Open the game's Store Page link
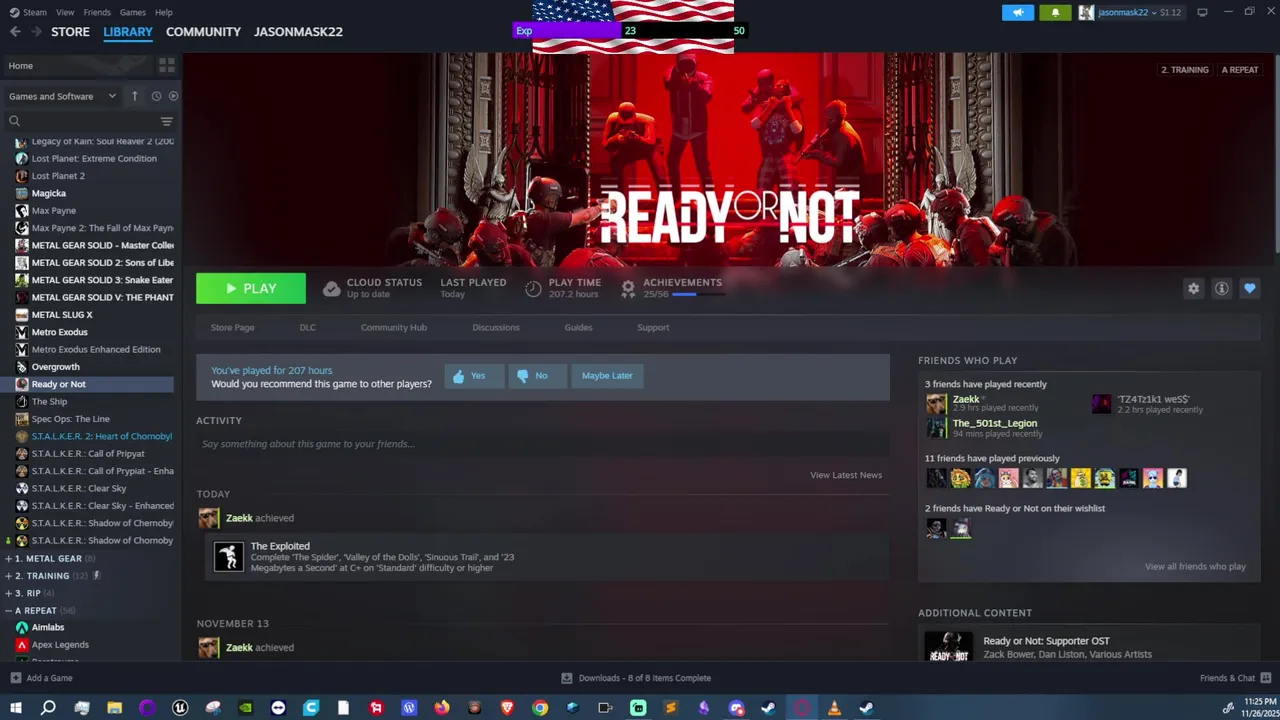 click(x=232, y=328)
